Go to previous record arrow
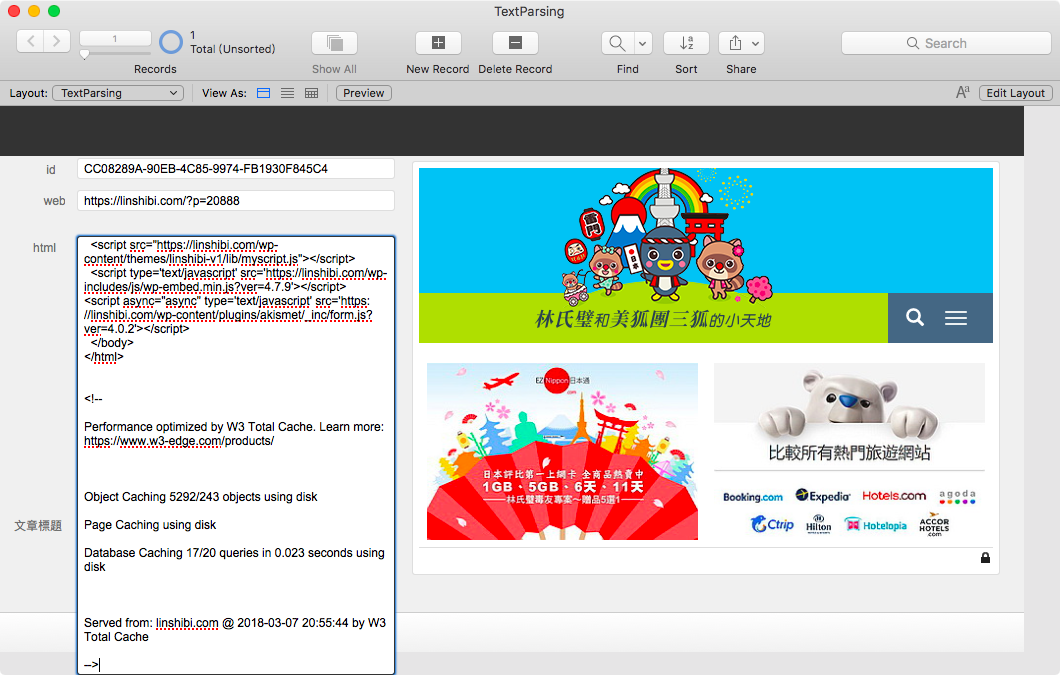This screenshot has height=675, width=1060. point(30,41)
